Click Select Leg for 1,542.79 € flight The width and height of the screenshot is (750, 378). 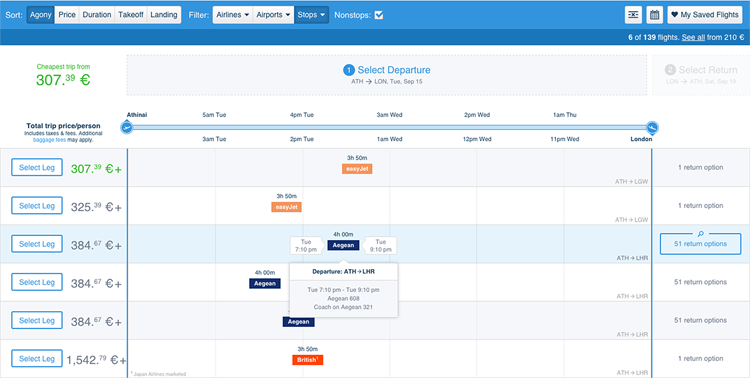coord(37,358)
